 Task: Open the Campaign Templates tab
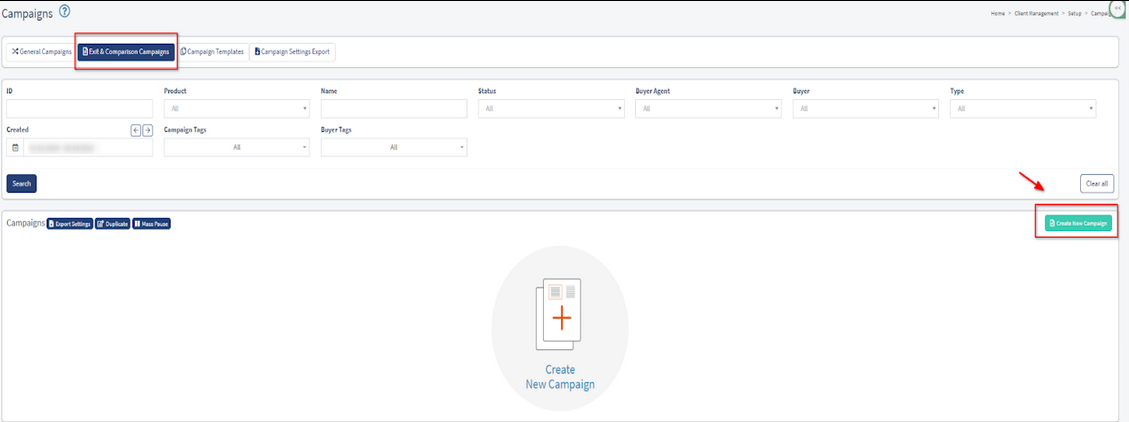(212, 51)
